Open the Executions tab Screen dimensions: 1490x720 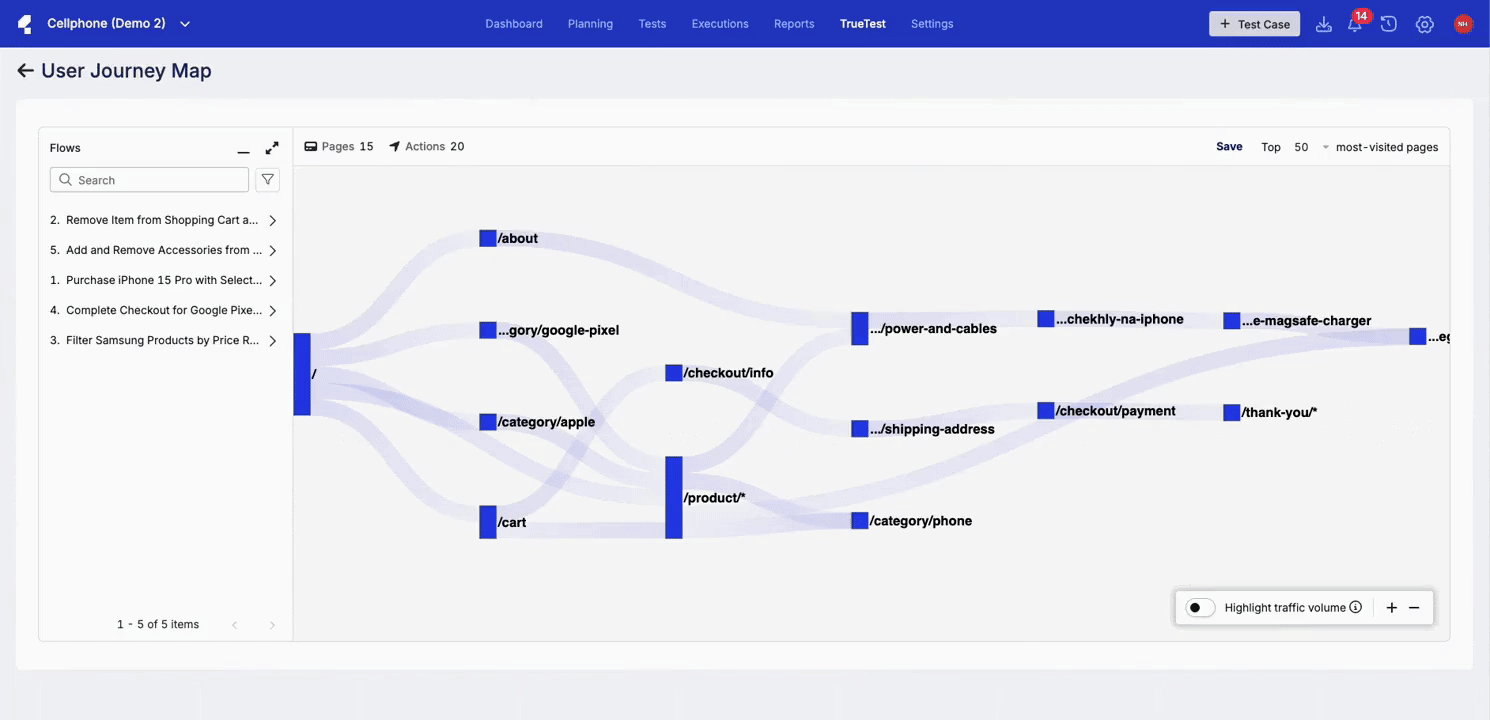coord(720,24)
